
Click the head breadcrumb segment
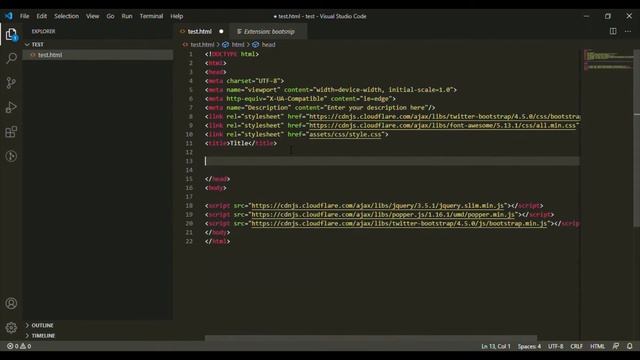[x=269, y=44]
